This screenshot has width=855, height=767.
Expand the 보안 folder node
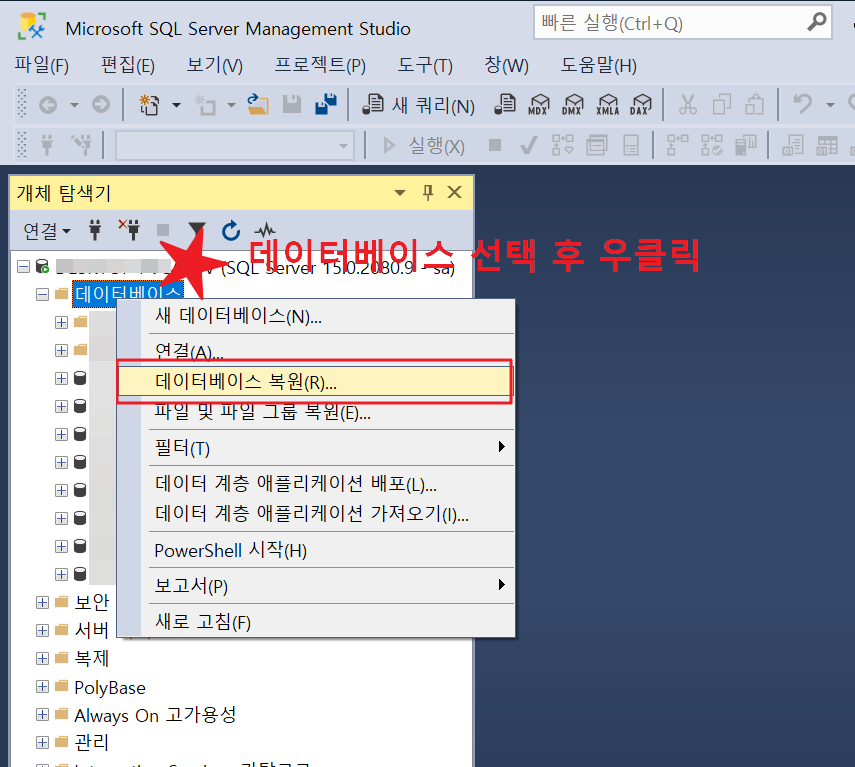43,602
